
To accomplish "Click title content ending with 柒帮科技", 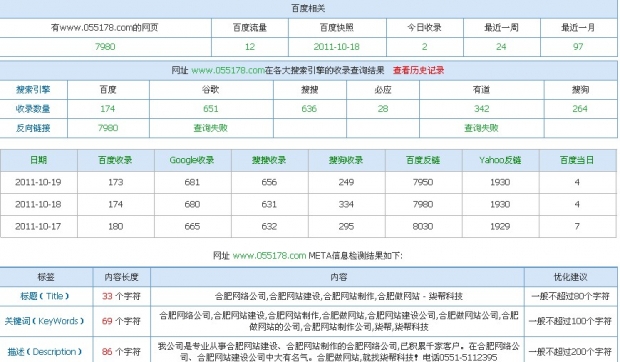I will (339, 296).
